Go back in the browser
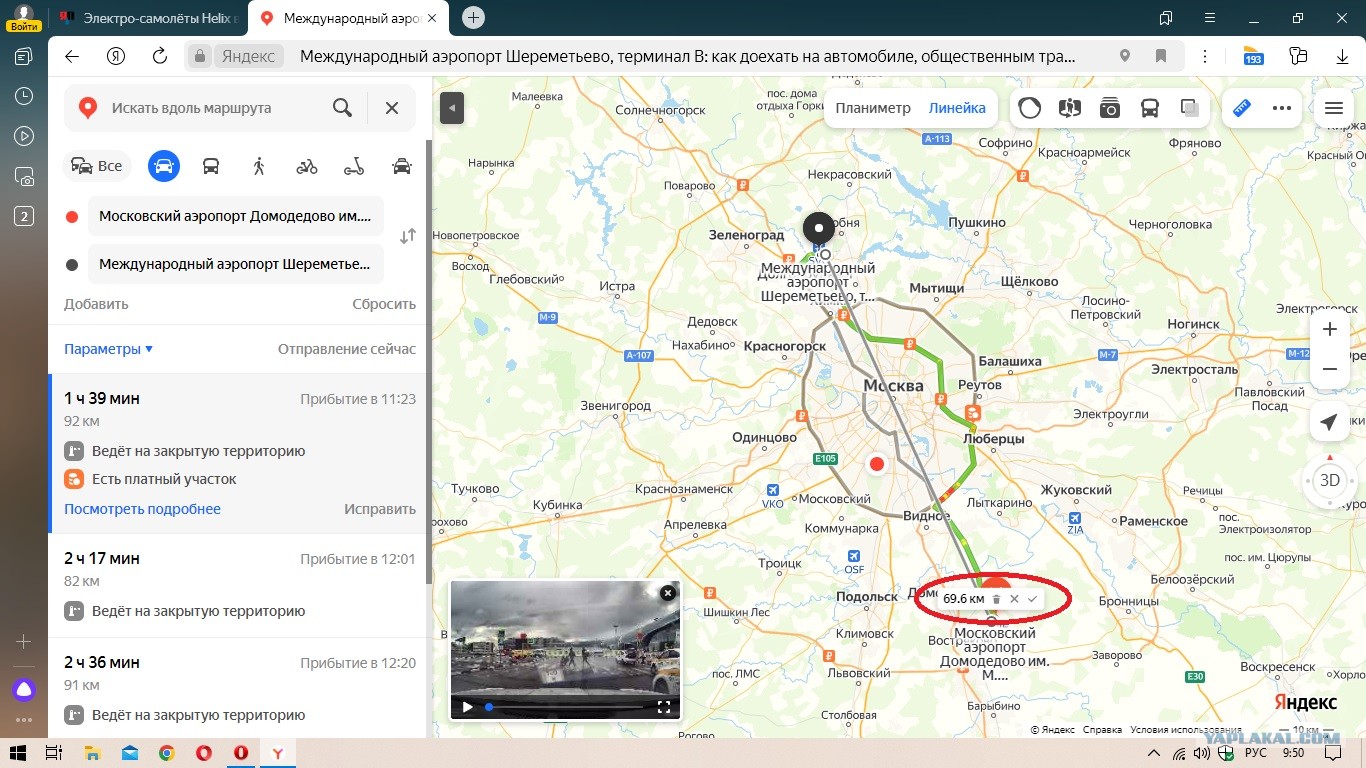1366x768 pixels. (72, 56)
